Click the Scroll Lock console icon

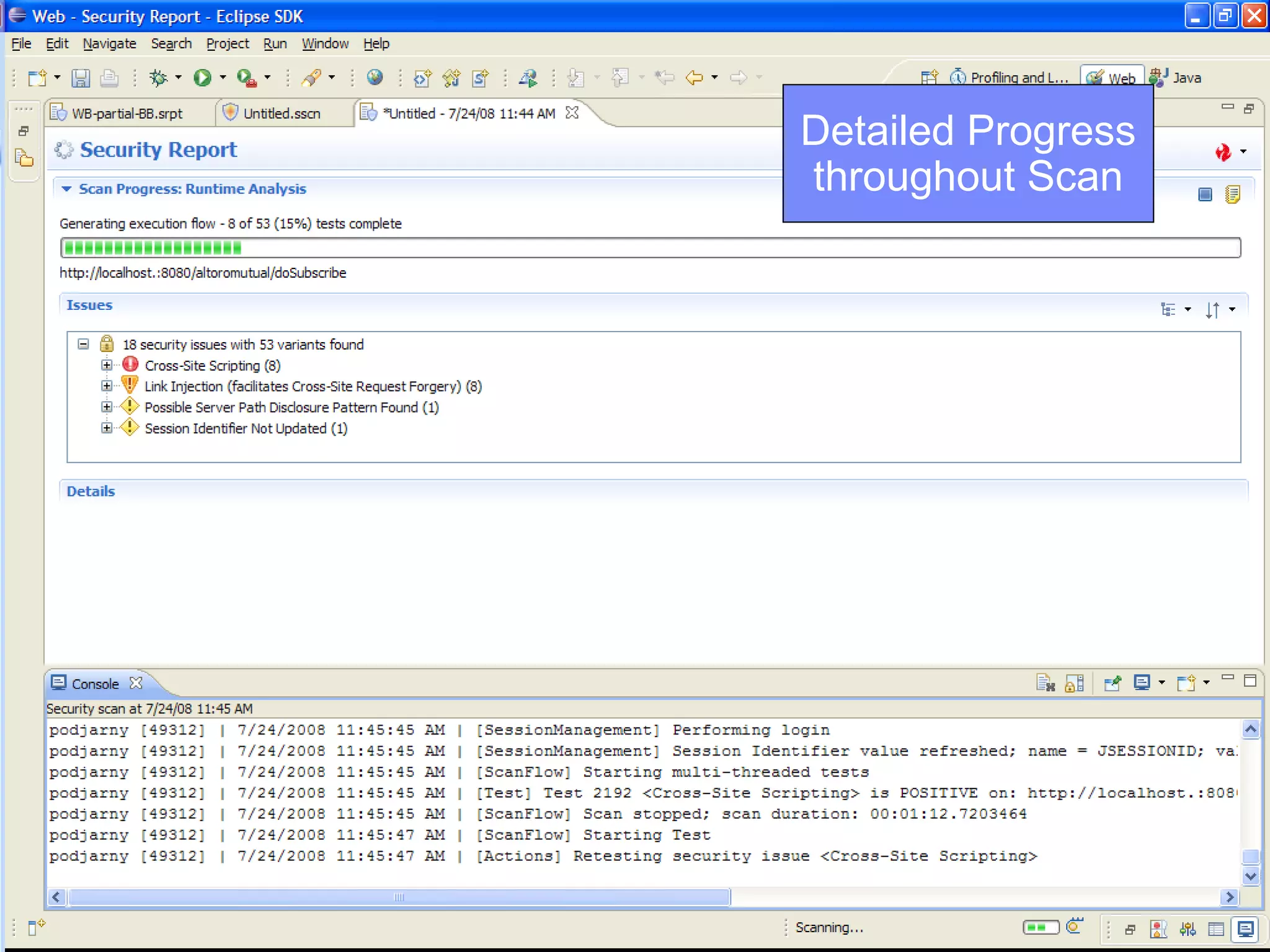(1074, 683)
